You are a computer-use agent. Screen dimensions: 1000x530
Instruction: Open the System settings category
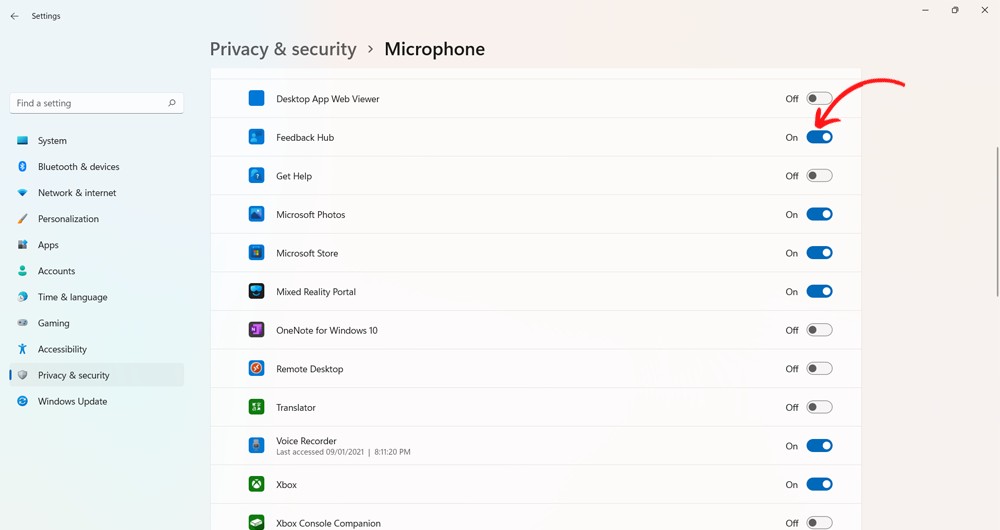point(97,140)
